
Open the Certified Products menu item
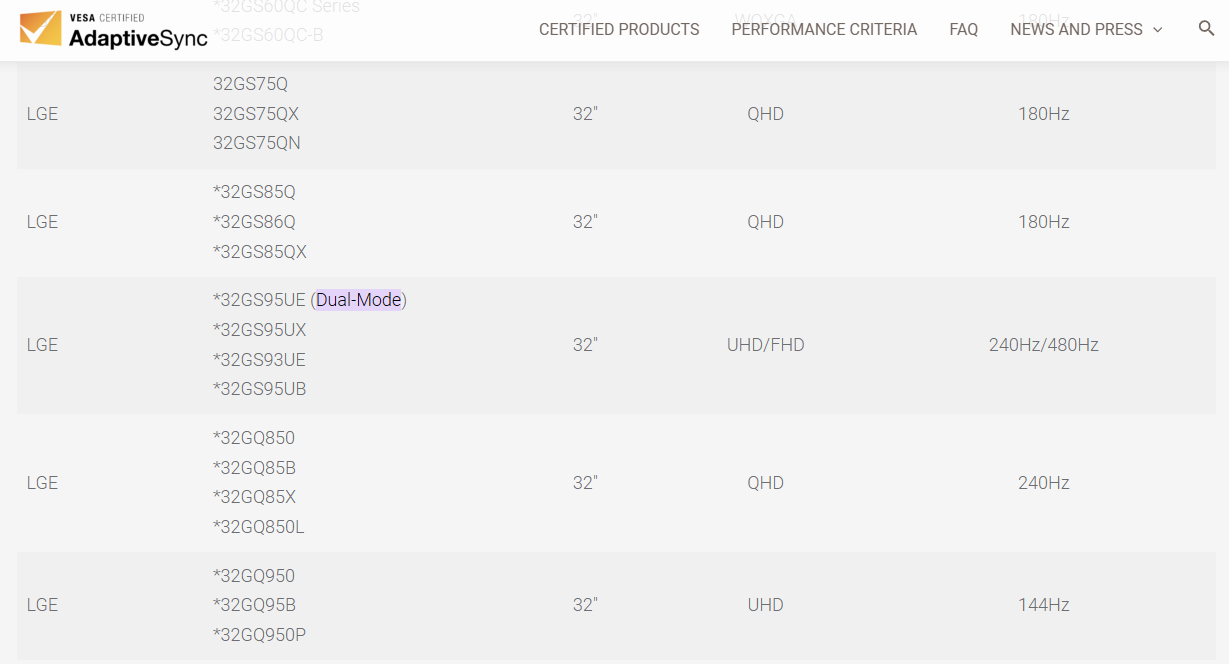point(619,30)
